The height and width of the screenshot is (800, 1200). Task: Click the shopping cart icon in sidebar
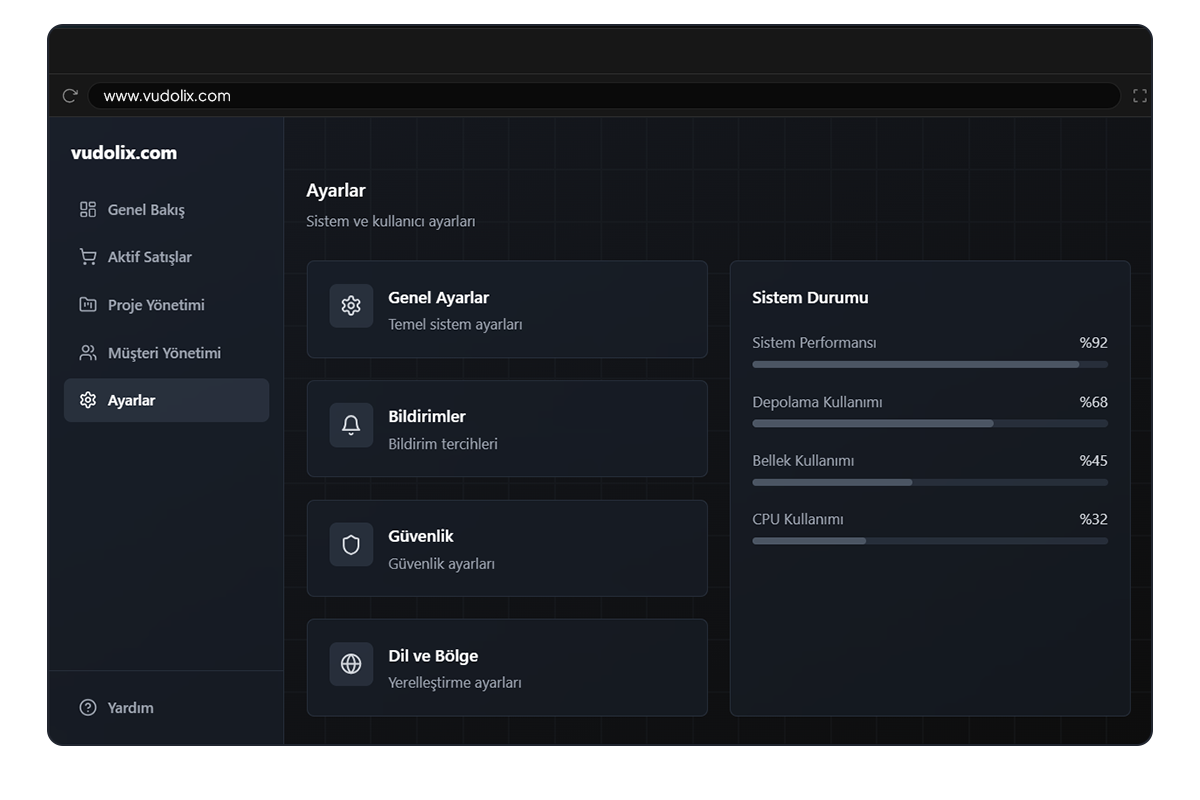[x=88, y=257]
